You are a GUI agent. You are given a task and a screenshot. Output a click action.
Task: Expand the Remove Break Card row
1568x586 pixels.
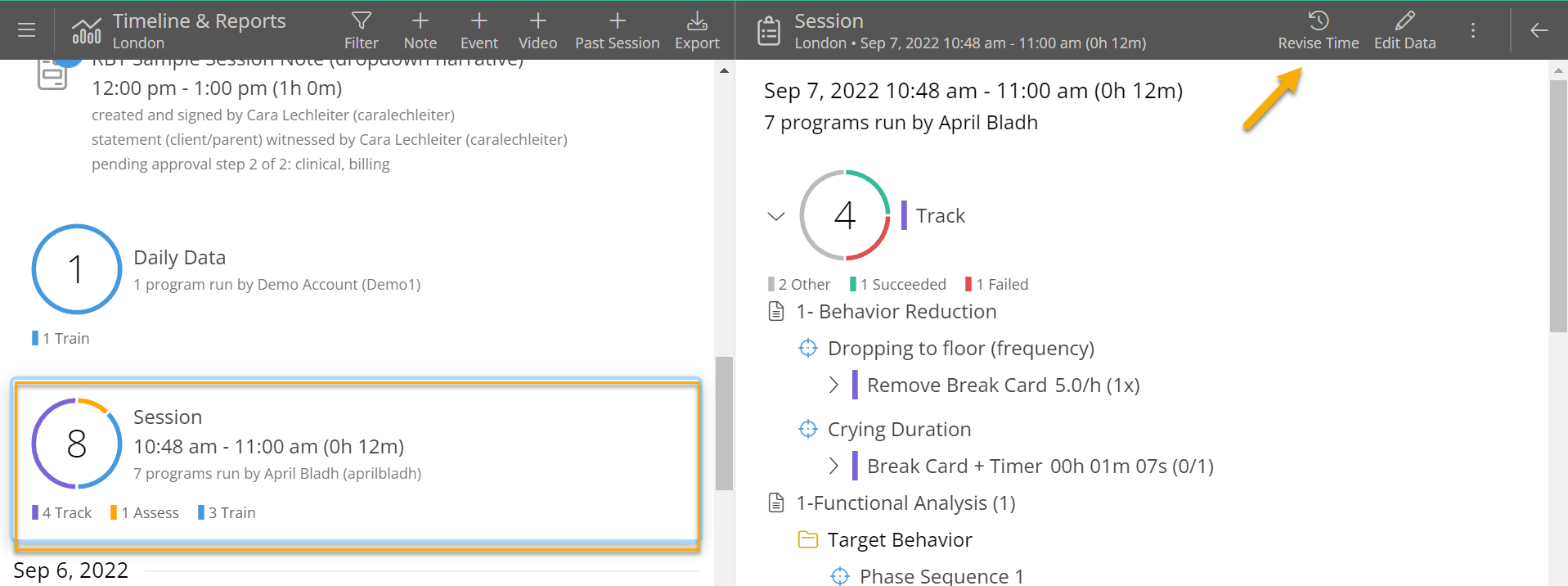[x=833, y=385]
